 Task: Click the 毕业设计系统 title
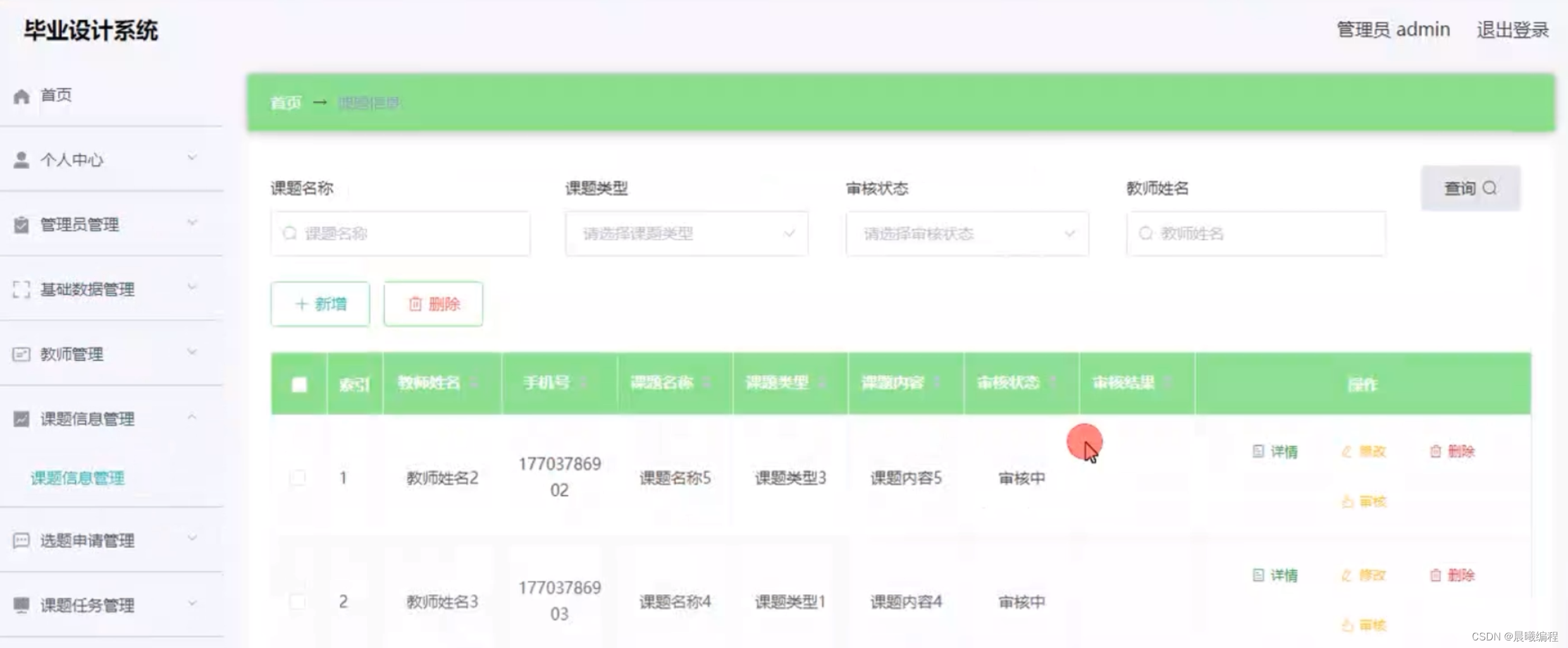pos(91,30)
